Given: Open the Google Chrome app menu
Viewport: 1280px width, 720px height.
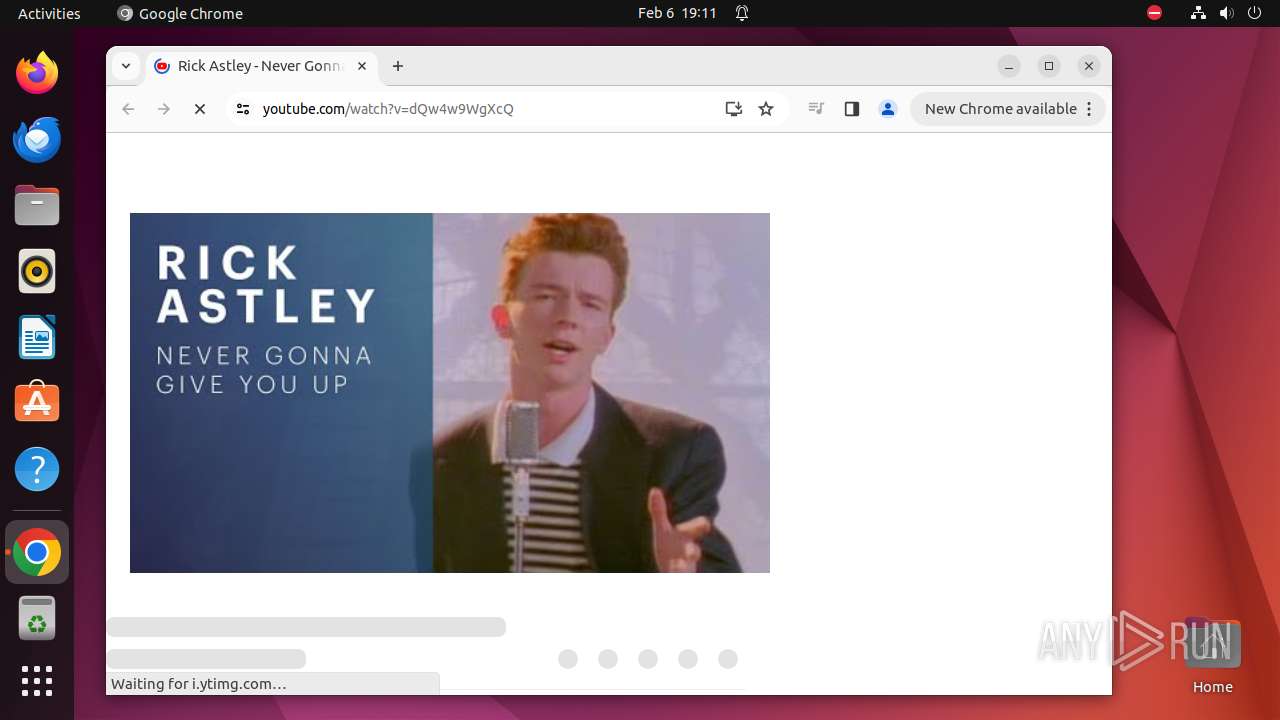Looking at the screenshot, I should pos(180,13).
